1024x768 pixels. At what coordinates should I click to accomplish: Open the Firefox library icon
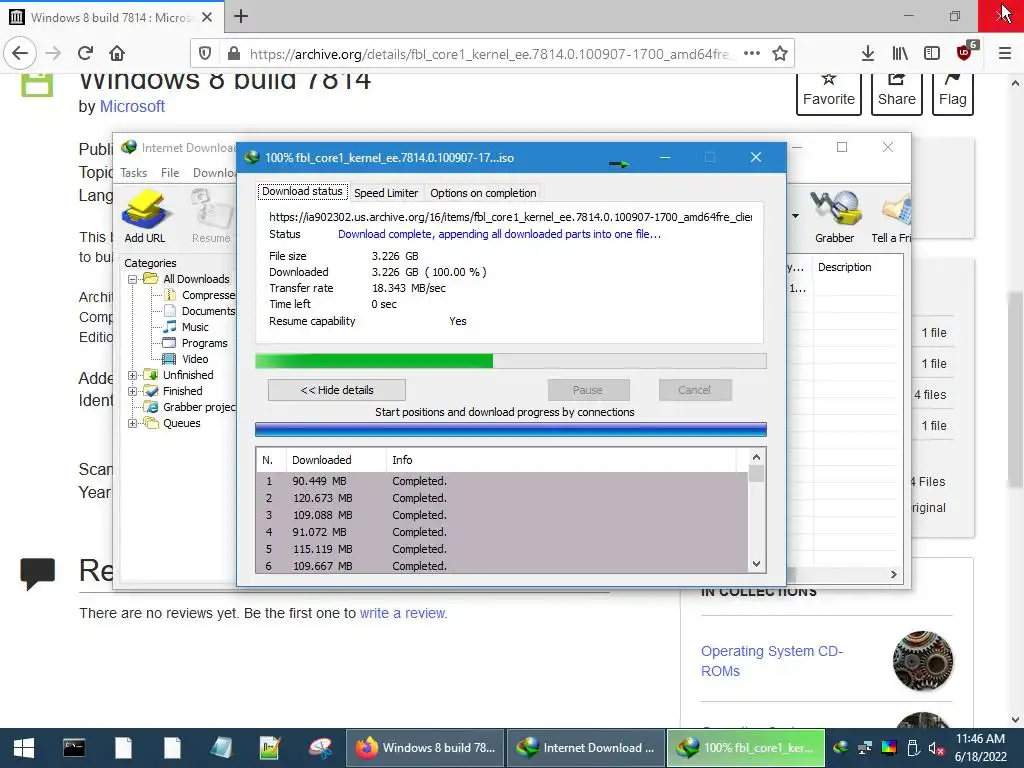[x=900, y=54]
